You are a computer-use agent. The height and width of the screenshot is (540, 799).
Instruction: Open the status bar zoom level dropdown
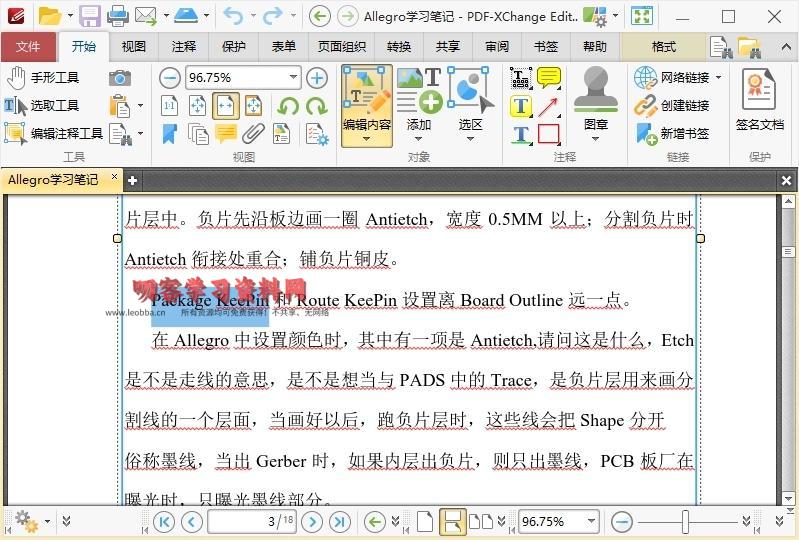tap(591, 521)
